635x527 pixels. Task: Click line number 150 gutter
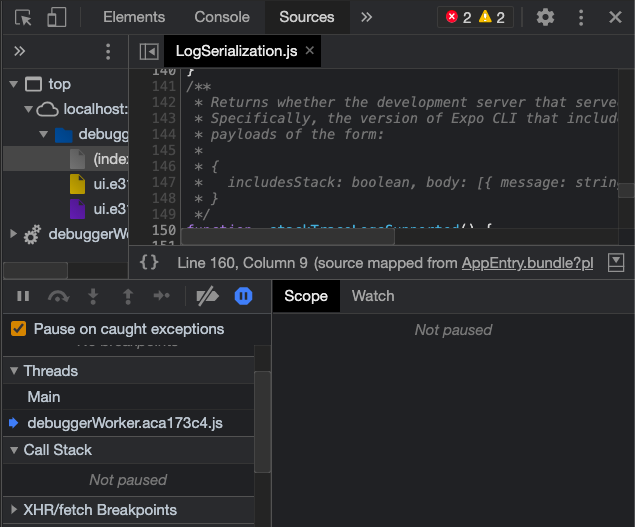pyautogui.click(x=164, y=230)
